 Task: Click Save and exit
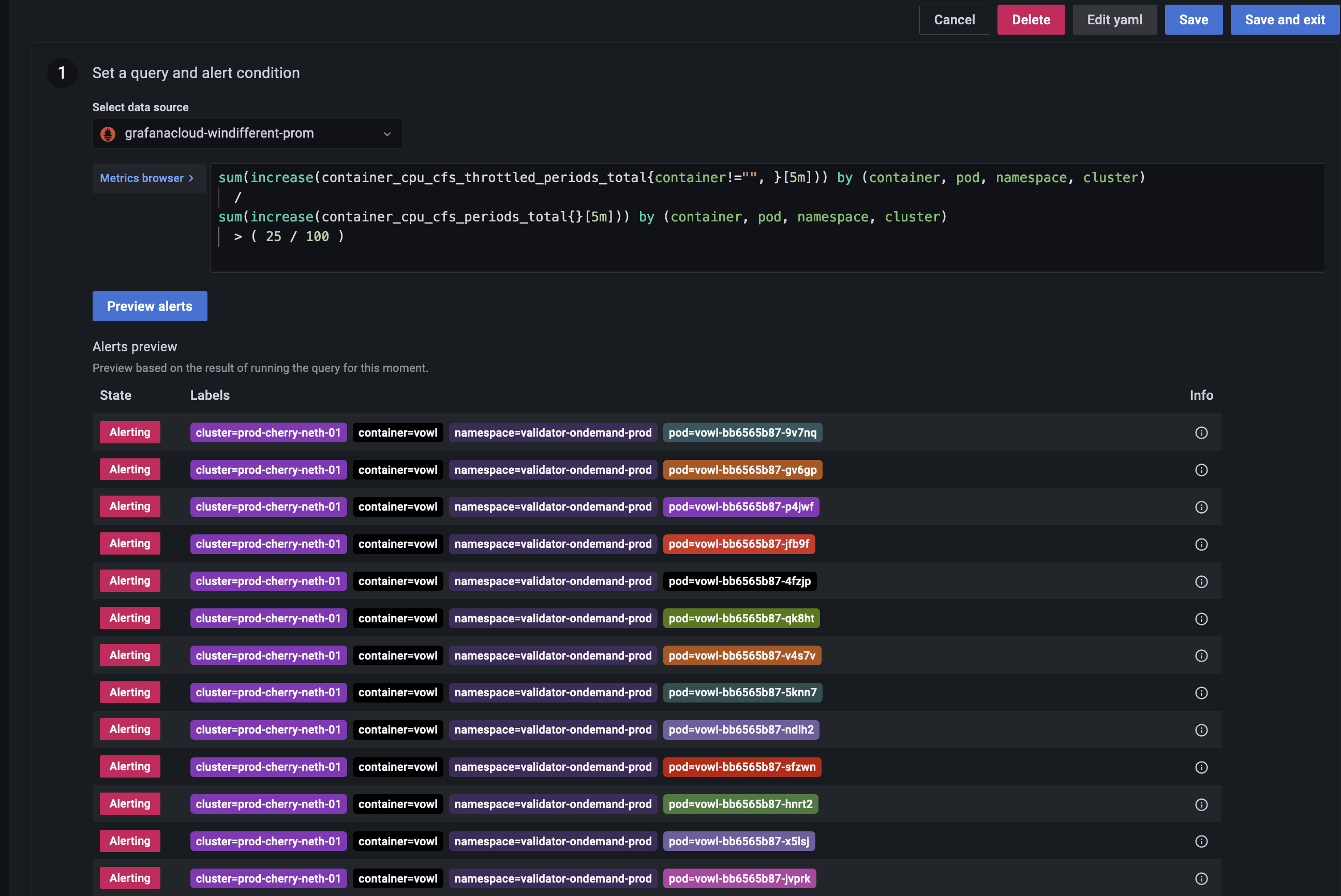coord(1285,20)
